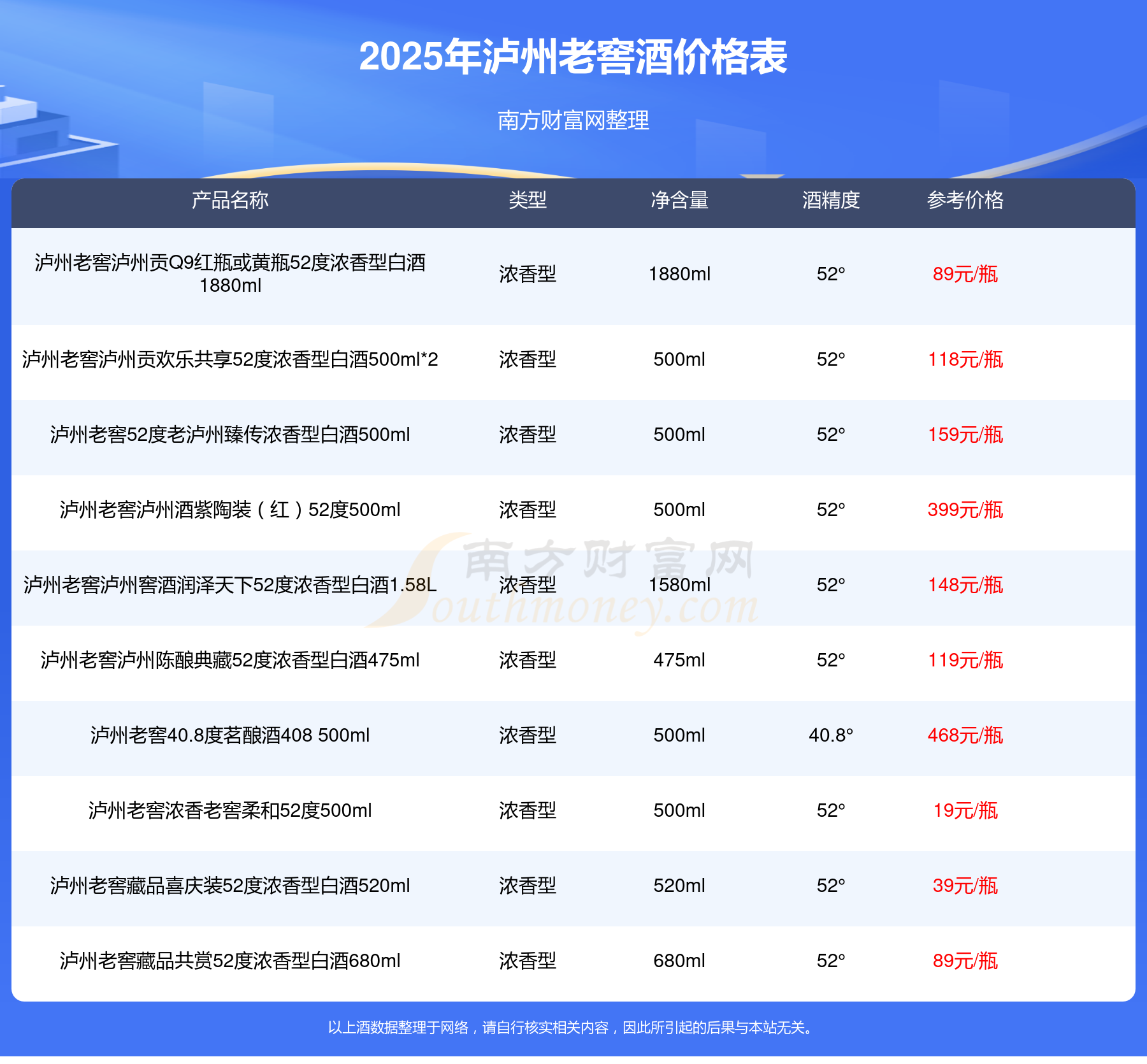The image size is (1147, 1064).
Task: Select the 参考价格 column header
Action: (965, 200)
